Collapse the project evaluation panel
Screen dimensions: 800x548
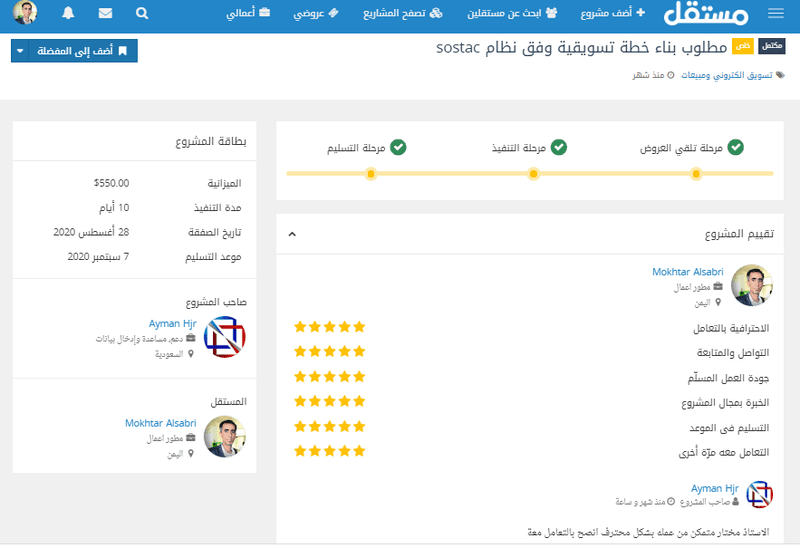292,234
